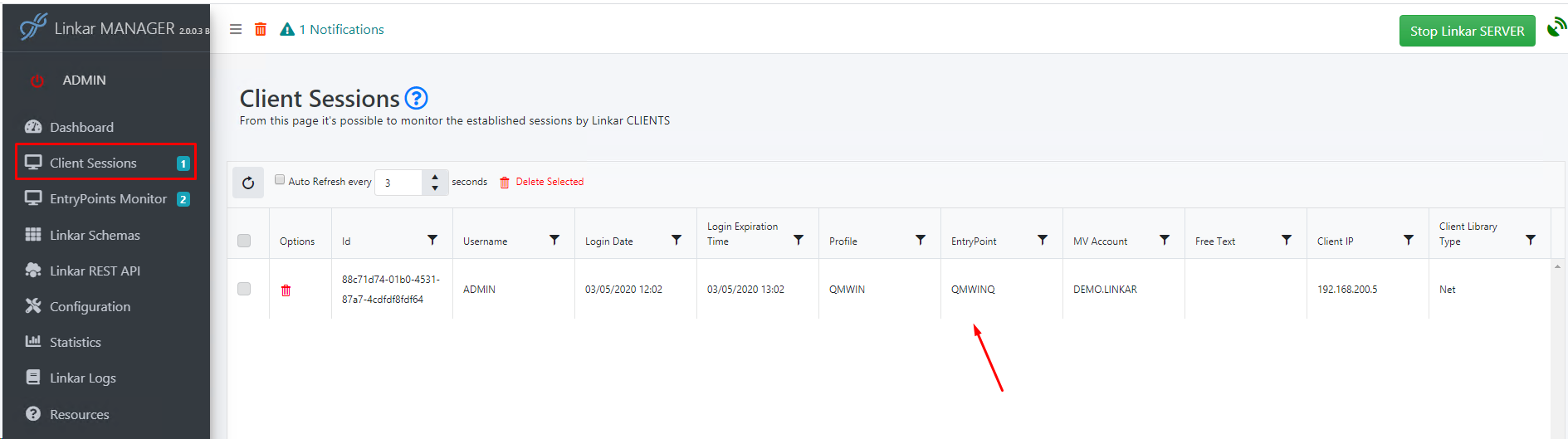Screen dimensions: 1568x439
Task: Click the table scrollbar up arrow
Action: pyautogui.click(x=1557, y=266)
